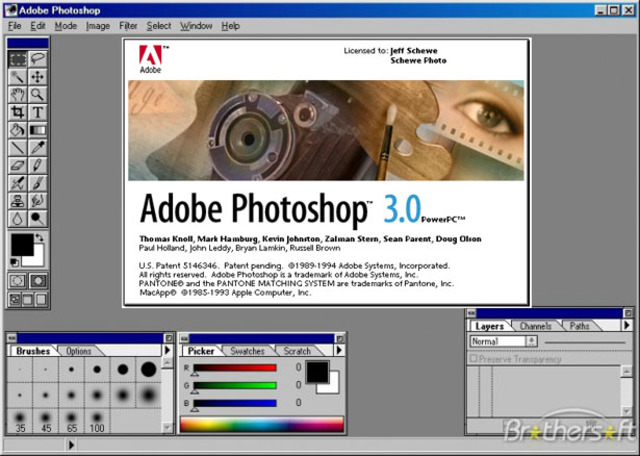Viewport: 640px width, 456px height.
Task: Select the Eraser tool
Action: (x=18, y=165)
